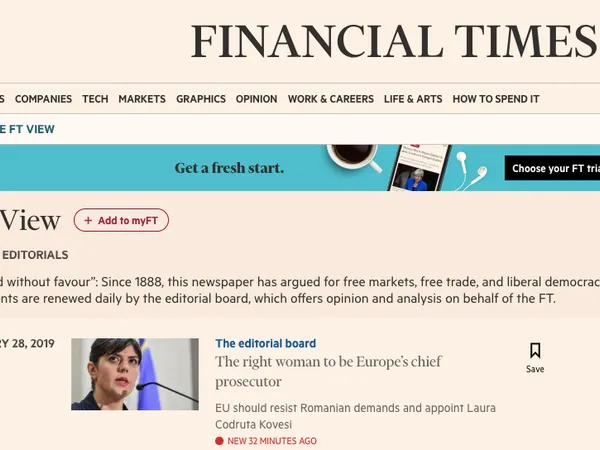Open the Get a fresh start banner
The height and width of the screenshot is (450, 600).
(229, 168)
